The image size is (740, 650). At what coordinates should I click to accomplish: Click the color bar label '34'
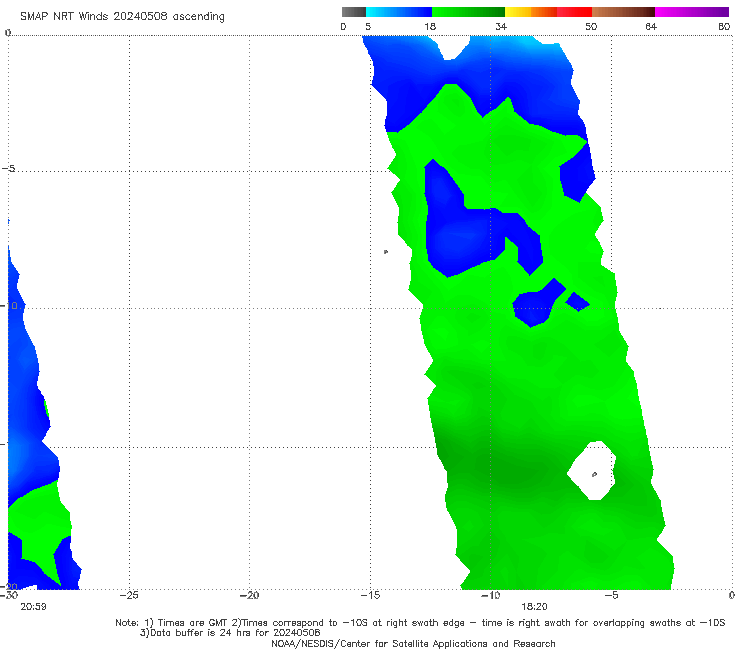pos(501,27)
